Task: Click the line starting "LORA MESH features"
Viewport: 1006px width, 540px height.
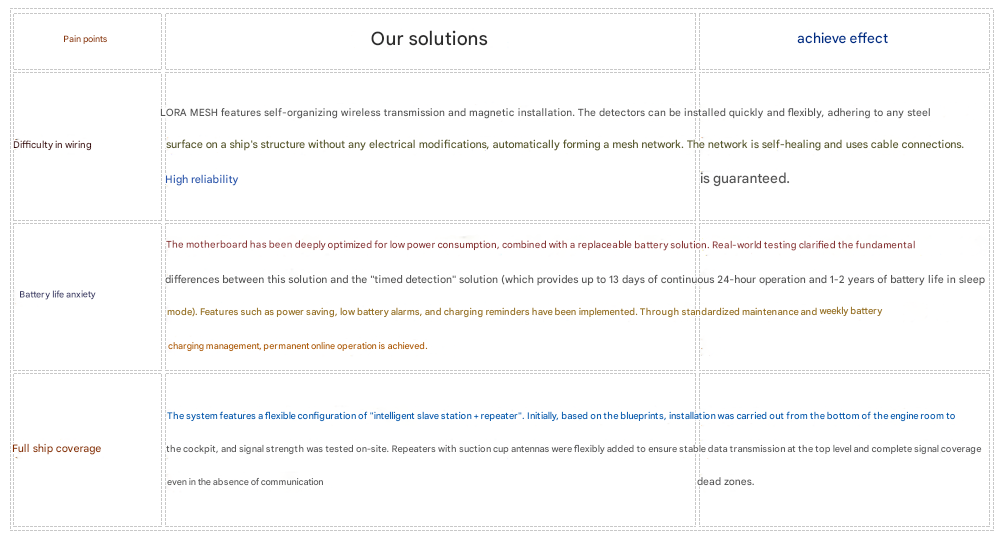Action: click(545, 113)
